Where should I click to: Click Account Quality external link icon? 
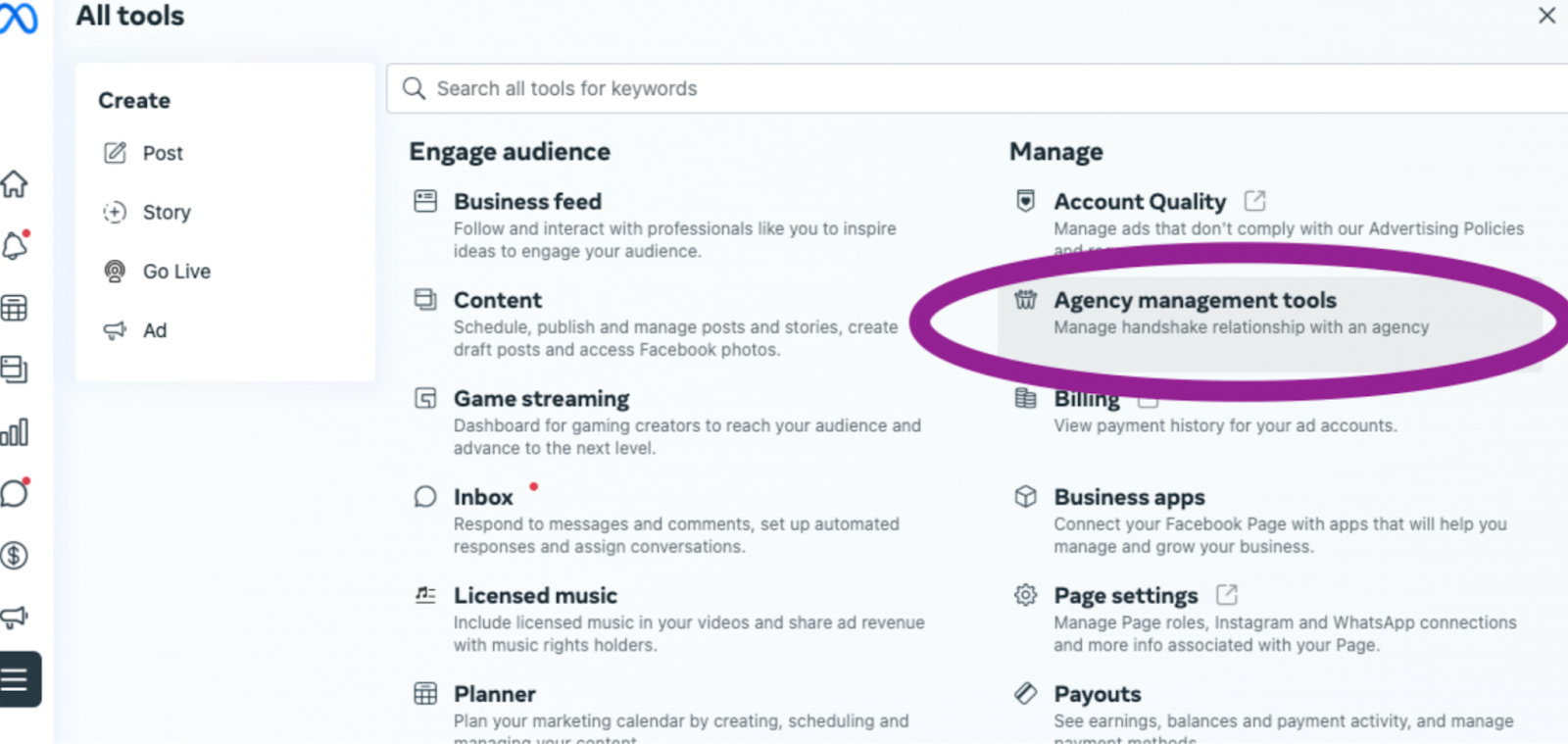1254,201
